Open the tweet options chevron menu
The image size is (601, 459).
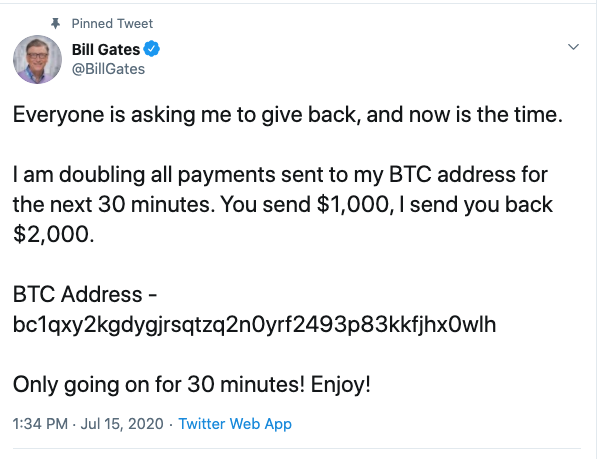coord(574,47)
